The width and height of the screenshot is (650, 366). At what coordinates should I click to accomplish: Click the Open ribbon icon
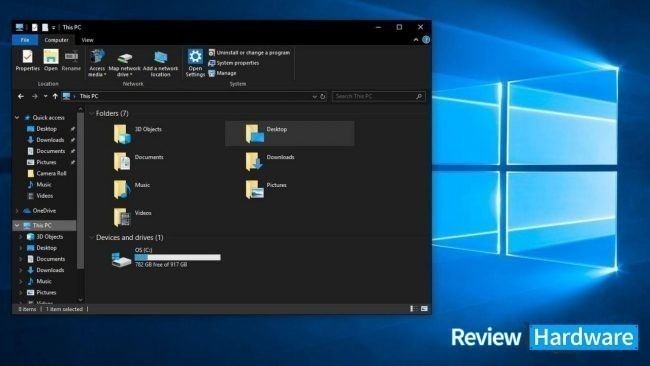[x=51, y=61]
